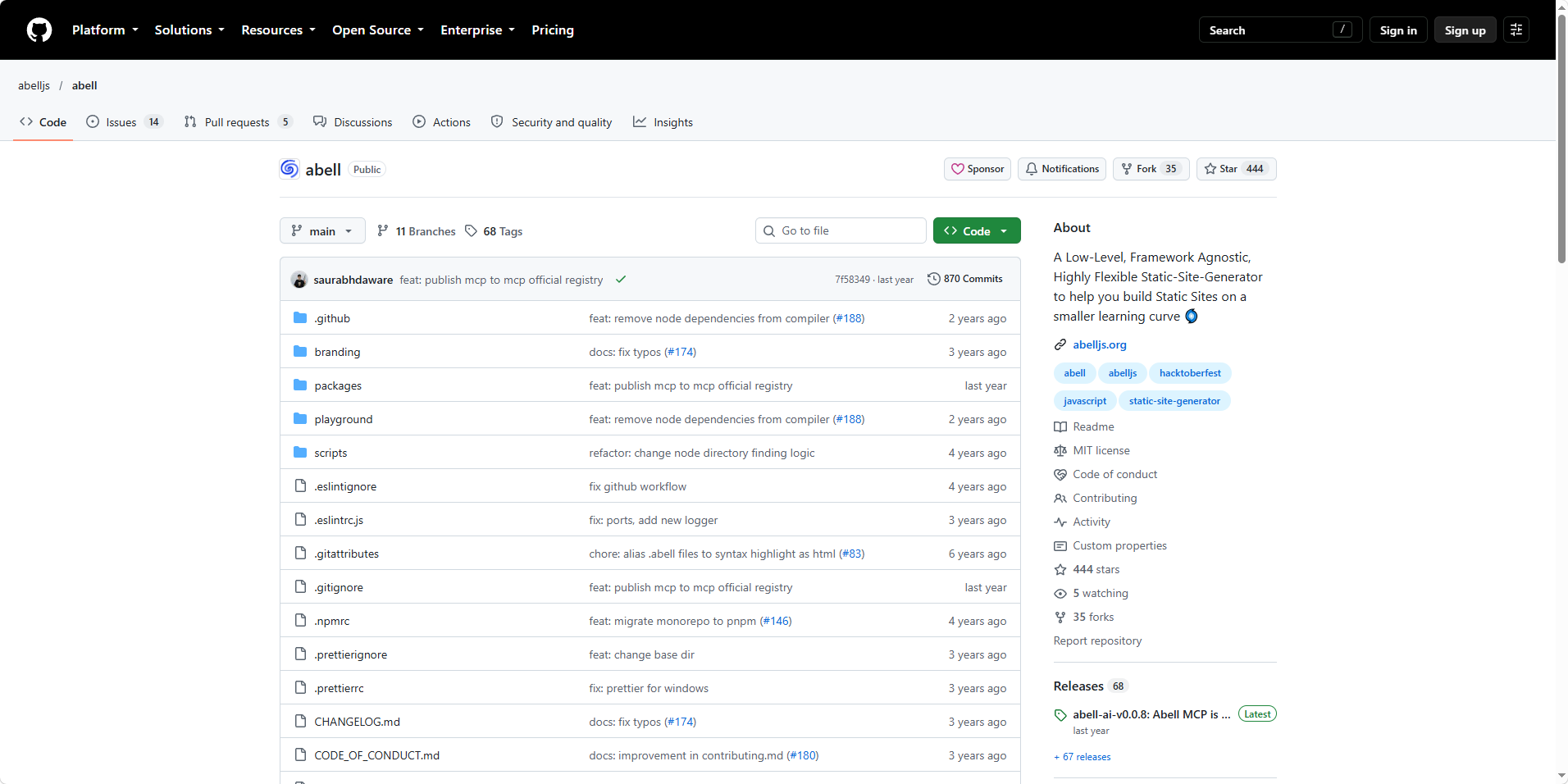View 11 Branches
The height and width of the screenshot is (784, 1568).
pos(417,231)
